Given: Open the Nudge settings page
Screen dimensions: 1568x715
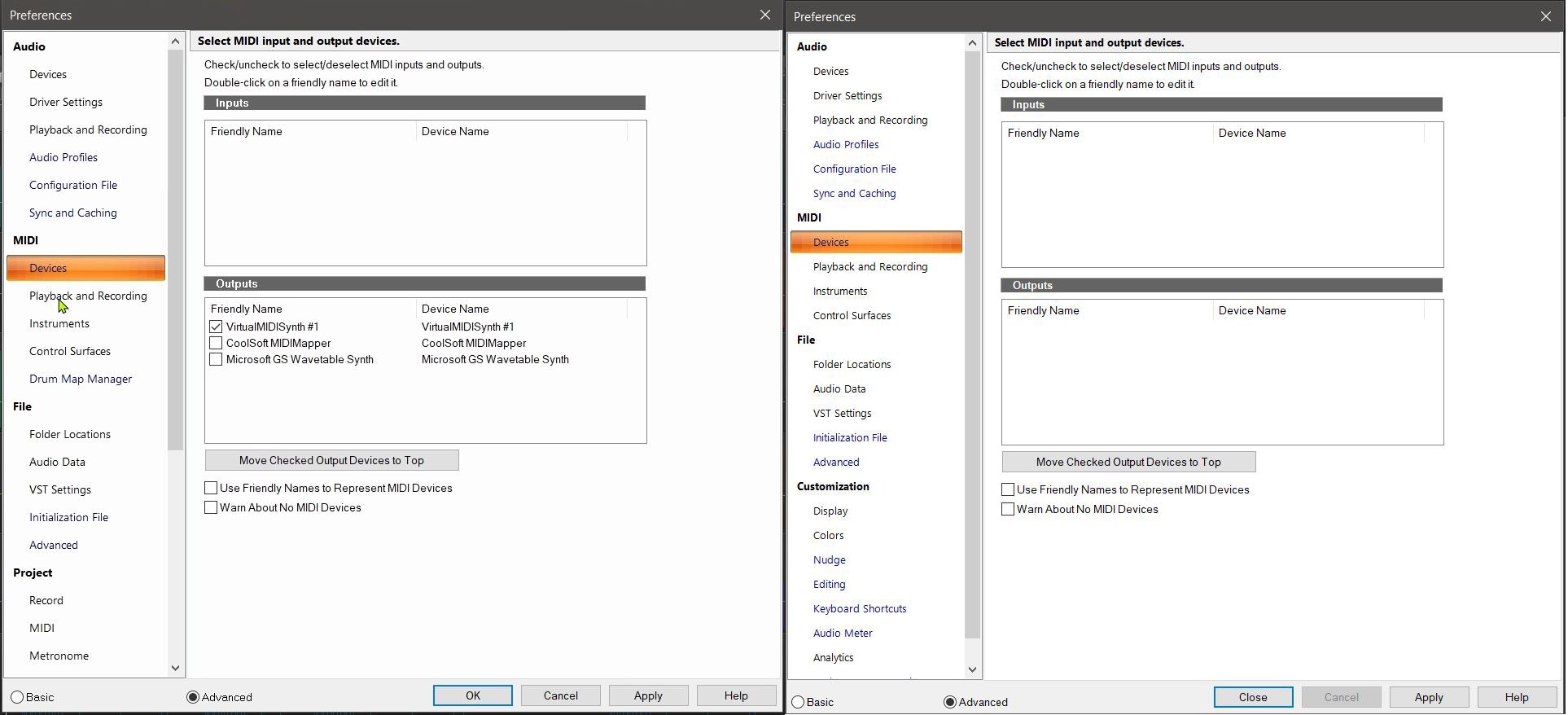Looking at the screenshot, I should (x=829, y=559).
